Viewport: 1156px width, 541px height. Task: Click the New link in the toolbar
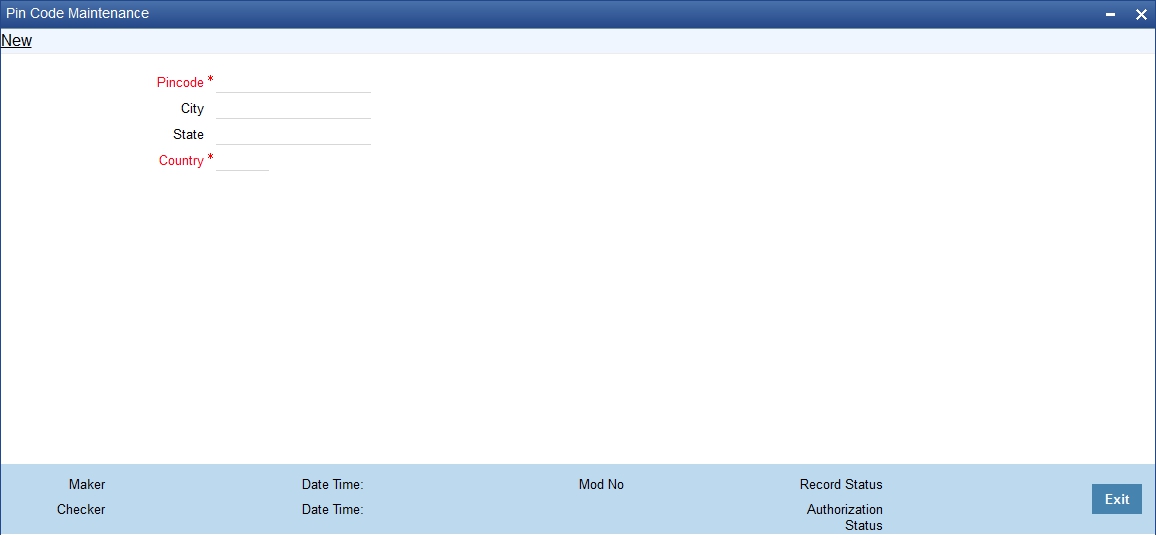pos(16,41)
